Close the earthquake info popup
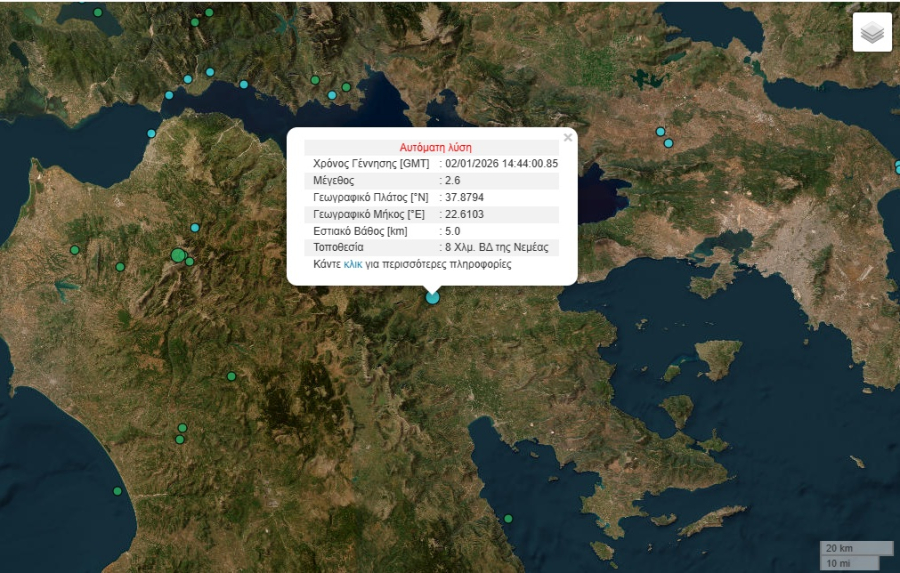Viewport: 900px width, 573px height. pyautogui.click(x=568, y=138)
